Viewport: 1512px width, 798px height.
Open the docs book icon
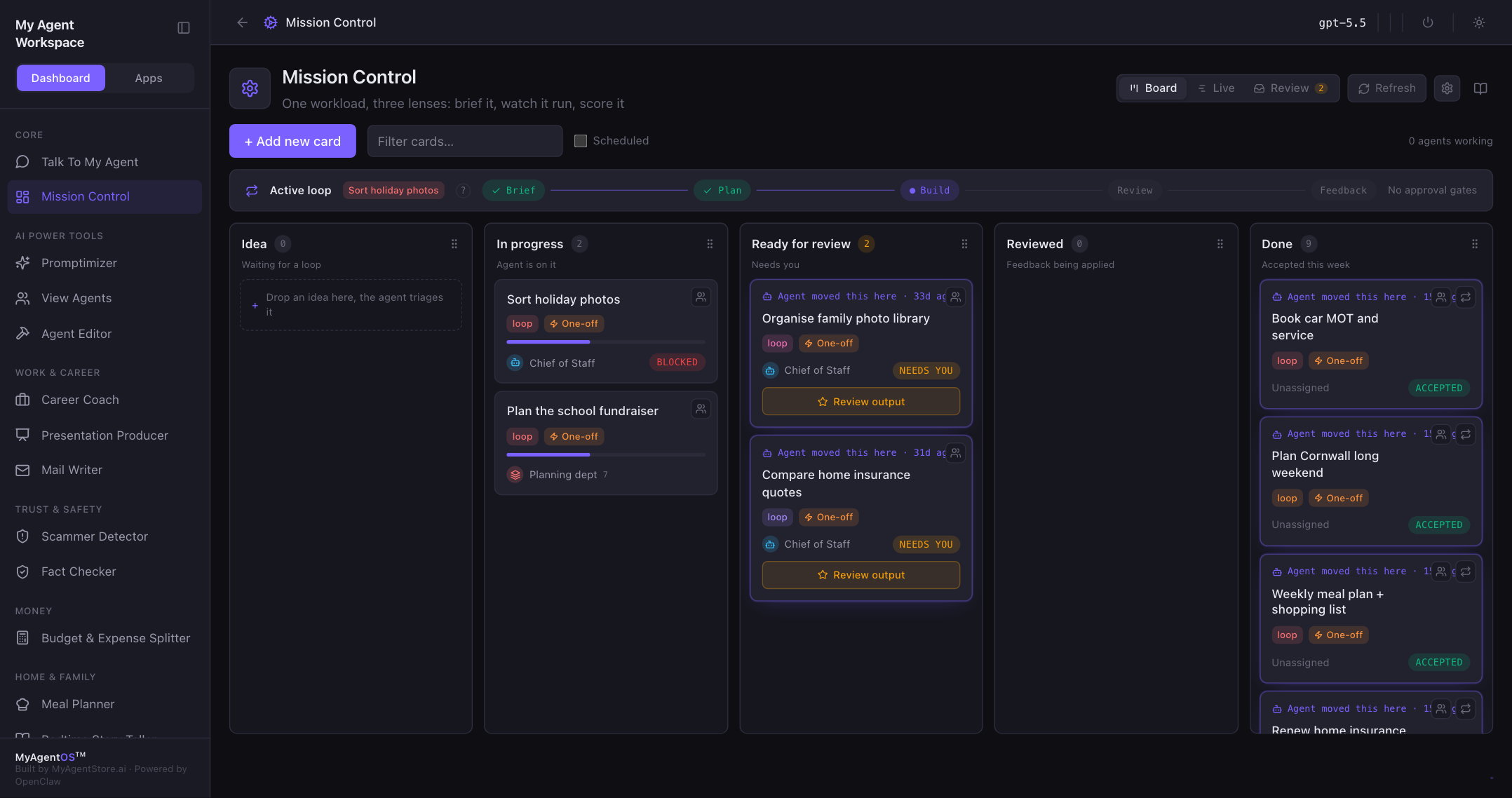[x=1480, y=88]
